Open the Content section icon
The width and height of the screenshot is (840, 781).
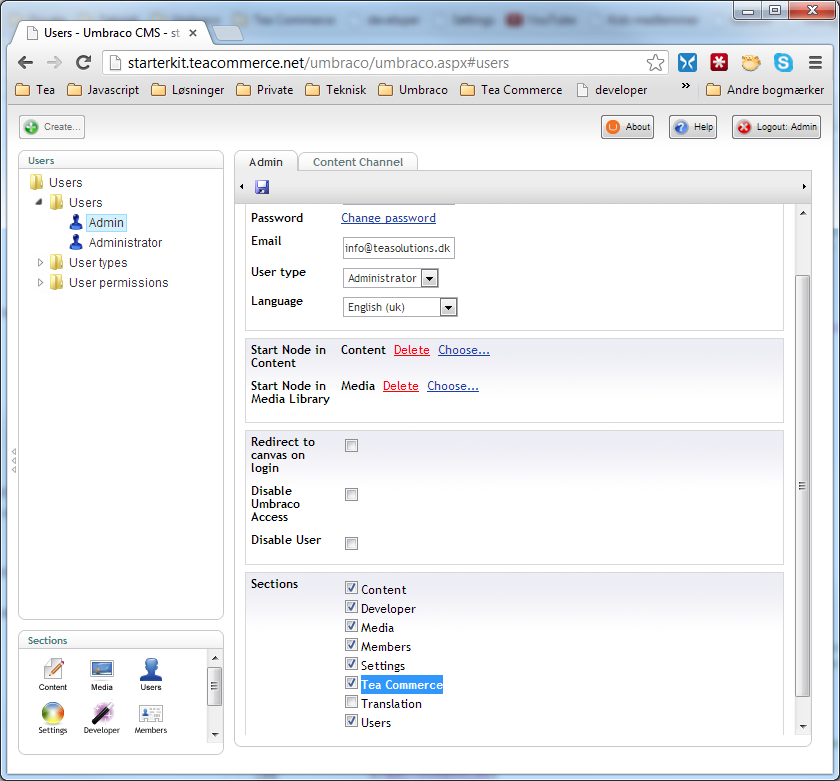pyautogui.click(x=52, y=674)
